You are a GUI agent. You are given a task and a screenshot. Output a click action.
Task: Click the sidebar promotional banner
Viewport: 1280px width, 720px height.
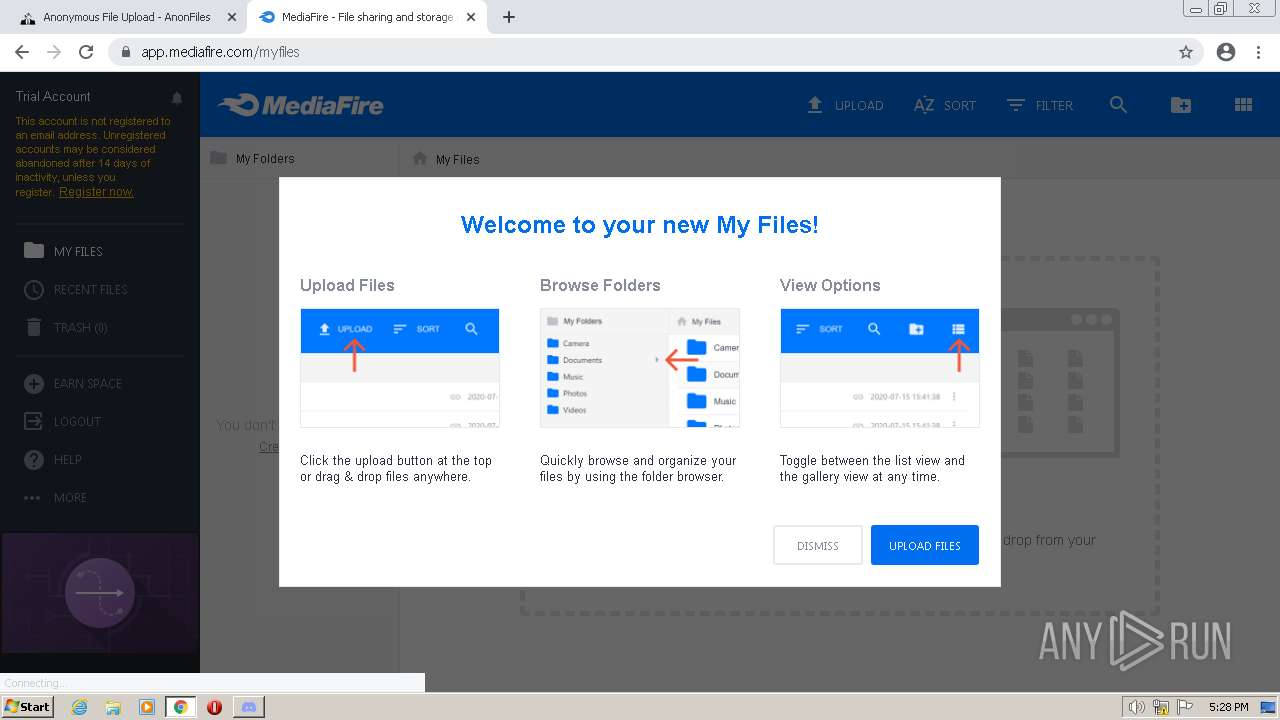pyautogui.click(x=99, y=594)
